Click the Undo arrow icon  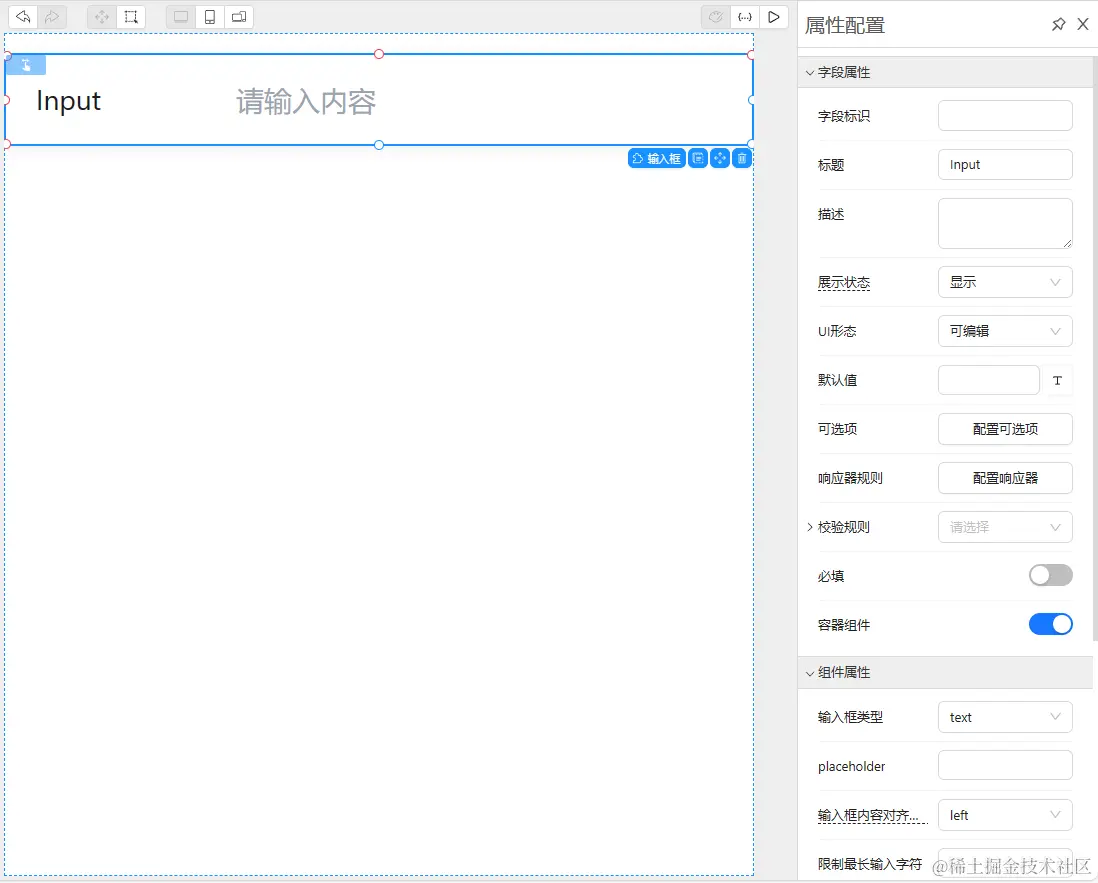pyautogui.click(x=22, y=16)
